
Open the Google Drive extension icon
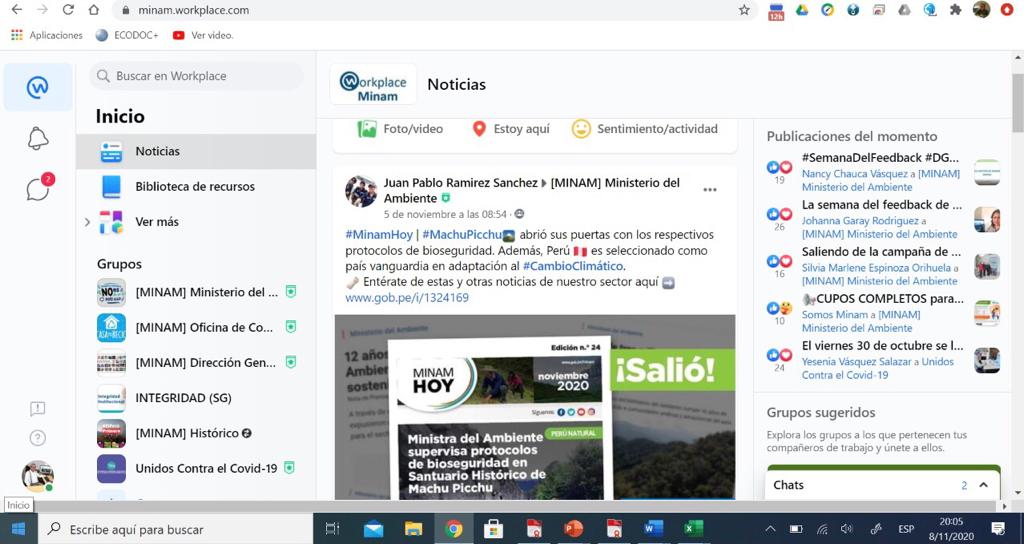(x=802, y=10)
